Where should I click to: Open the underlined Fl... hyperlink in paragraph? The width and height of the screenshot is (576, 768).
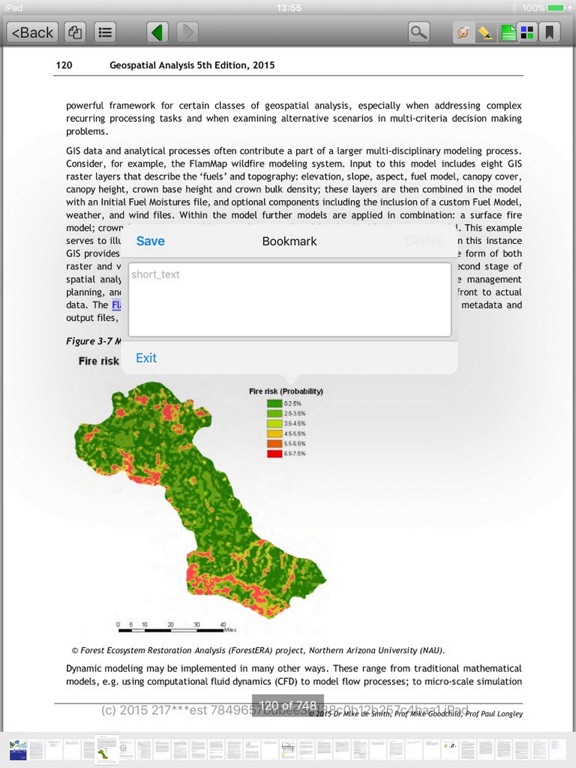pyautogui.click(x=116, y=305)
